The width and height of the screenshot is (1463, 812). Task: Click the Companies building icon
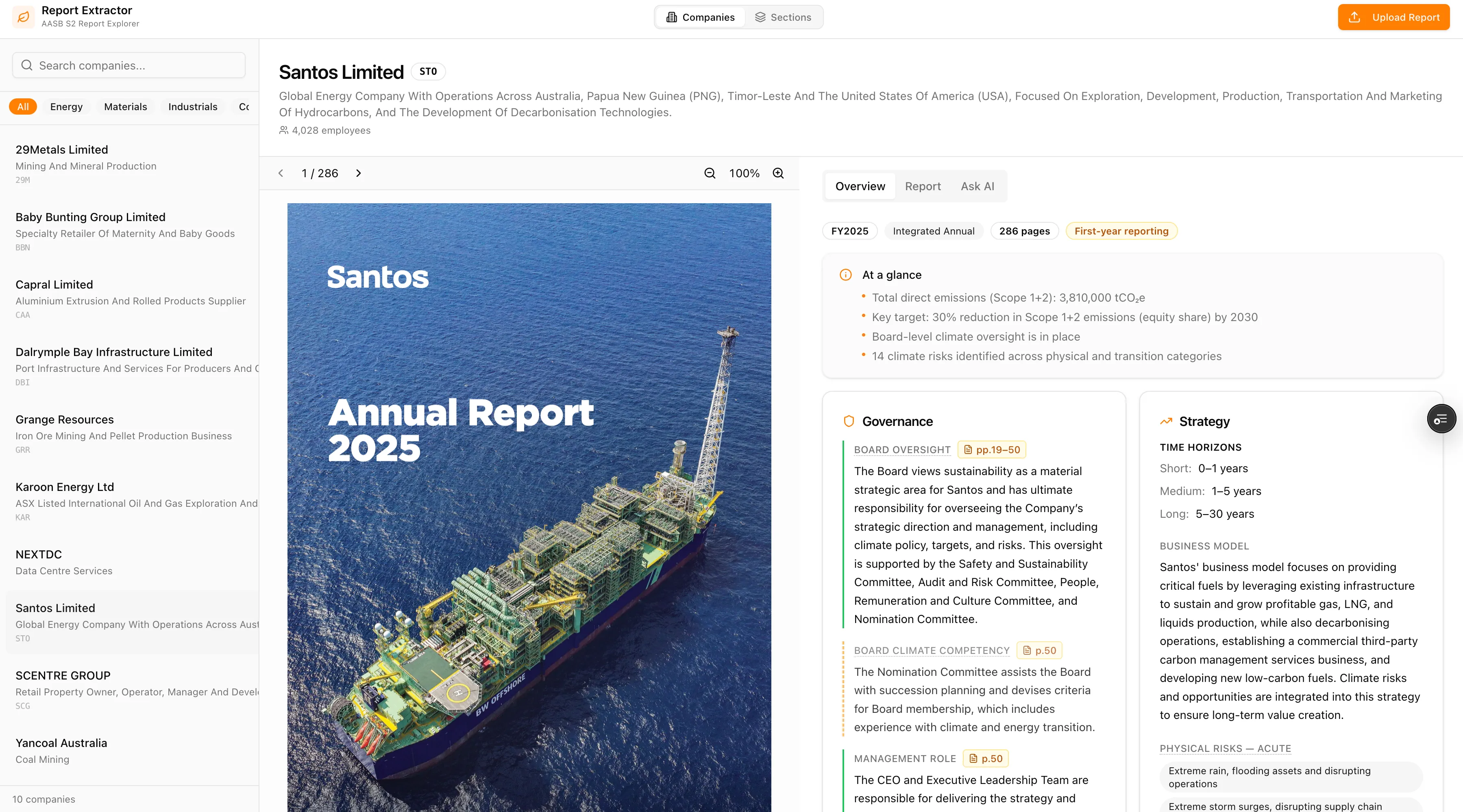click(x=671, y=17)
